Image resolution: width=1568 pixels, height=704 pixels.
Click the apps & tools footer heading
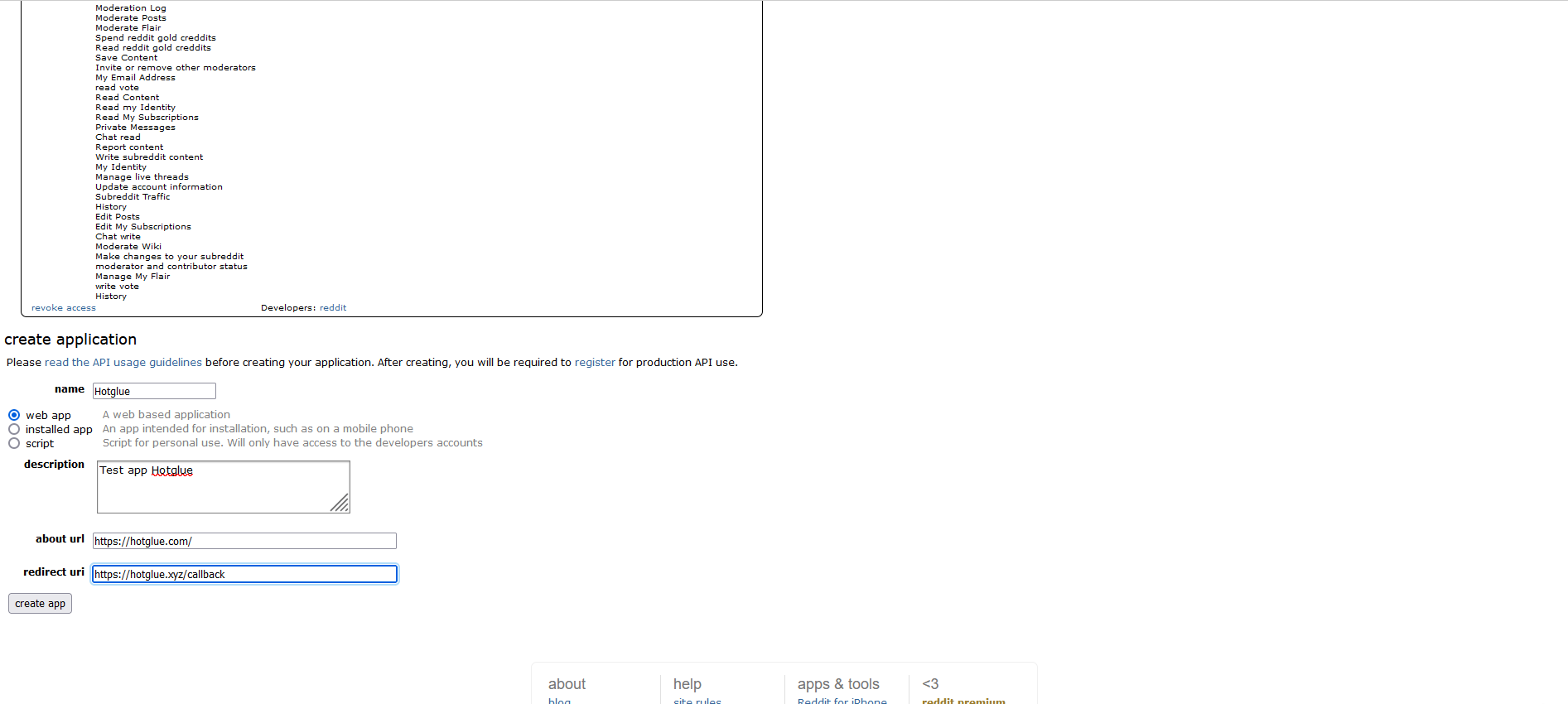tap(838, 684)
